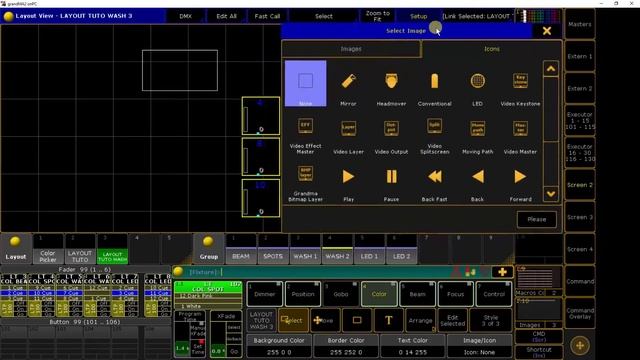Cycle Style 3 of 3
Viewport: 640px width, 360px height.
491,320
